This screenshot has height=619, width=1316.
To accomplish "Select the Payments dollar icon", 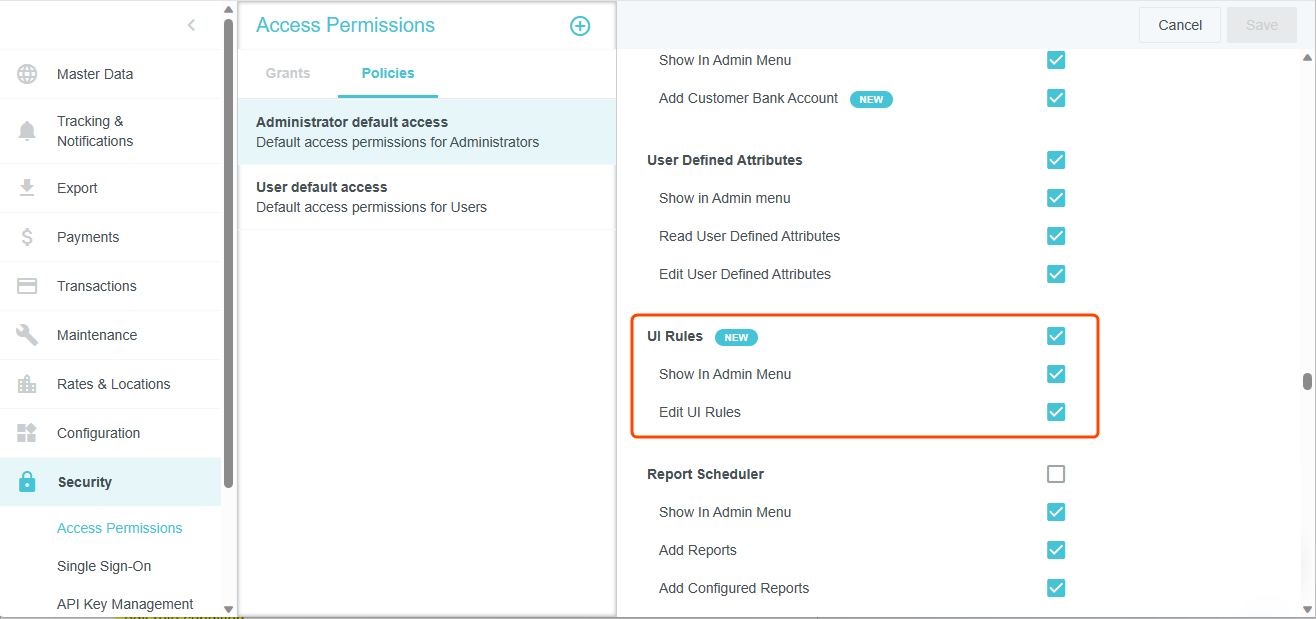I will (26, 236).
